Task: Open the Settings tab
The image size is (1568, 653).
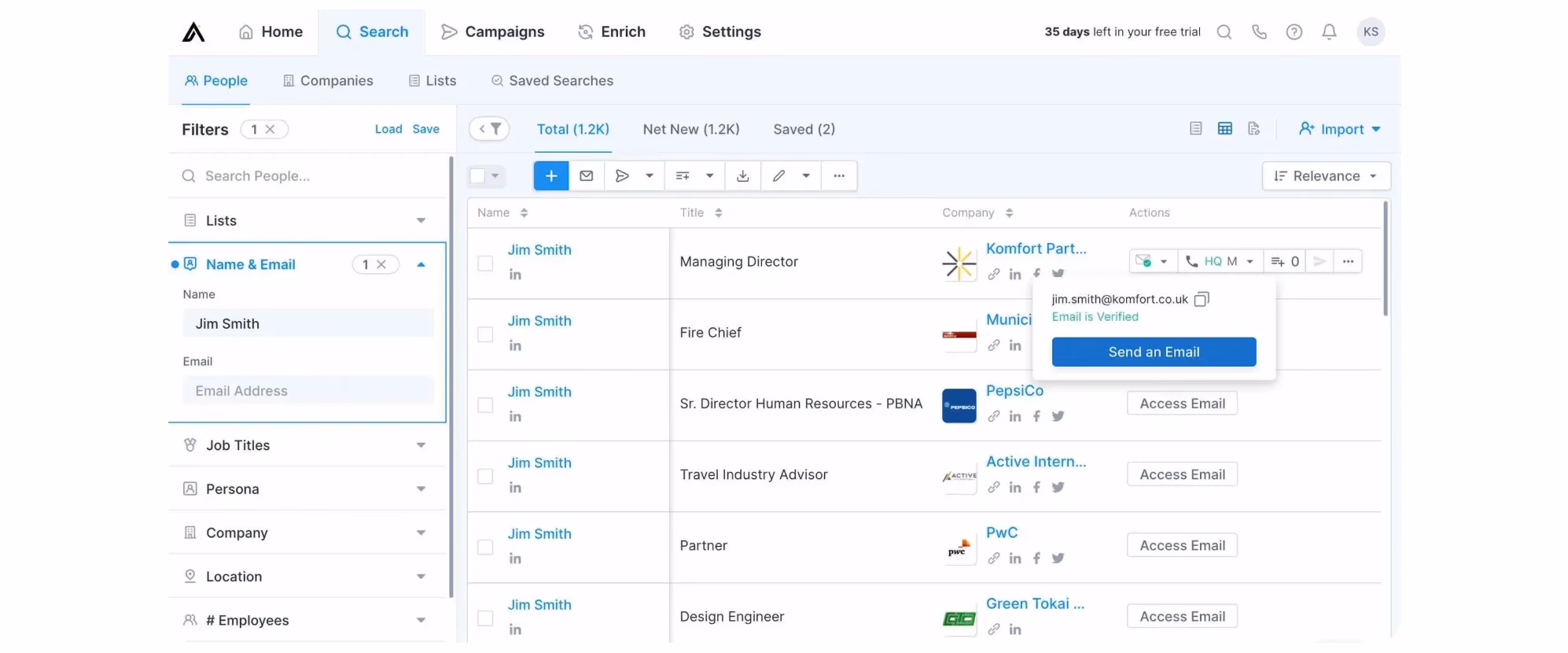Action: [x=720, y=31]
